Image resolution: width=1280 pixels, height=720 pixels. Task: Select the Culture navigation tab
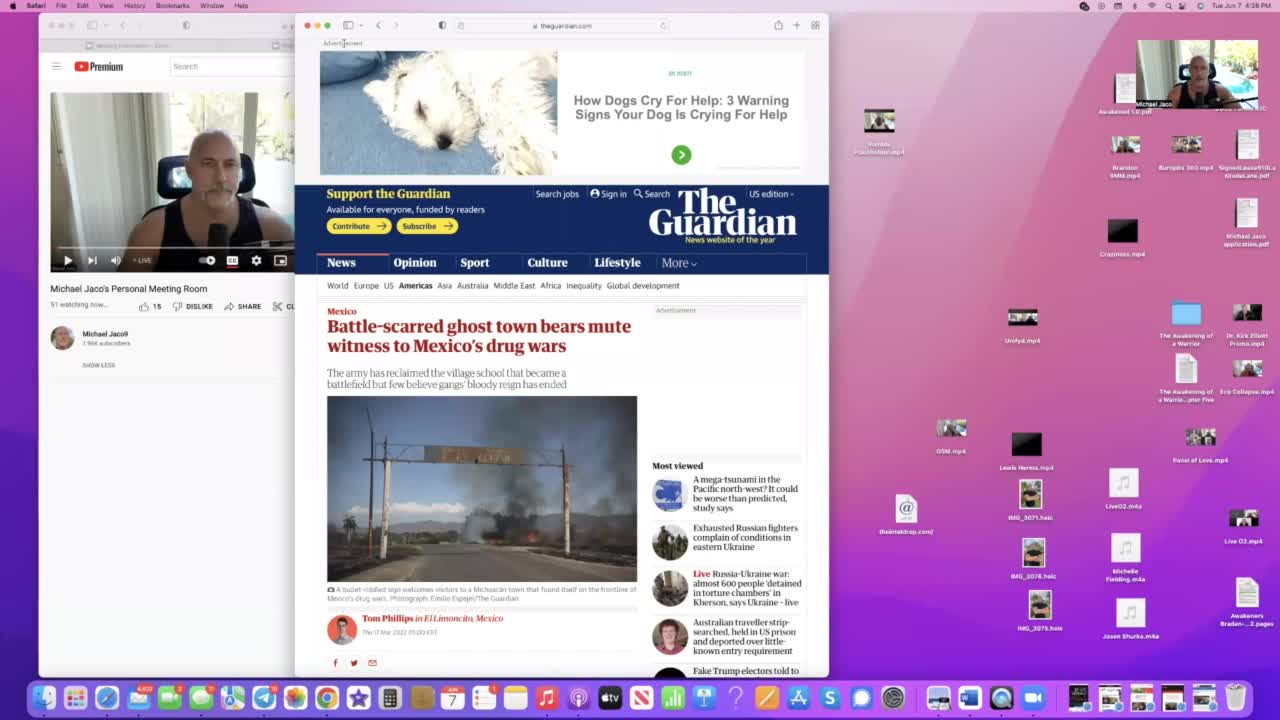pos(547,263)
